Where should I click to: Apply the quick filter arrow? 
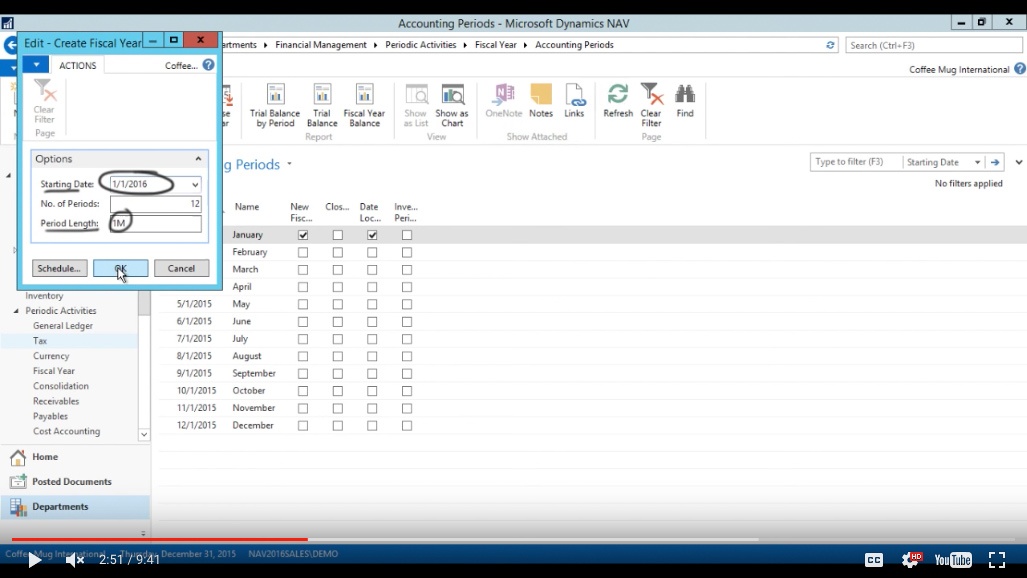tap(995, 162)
